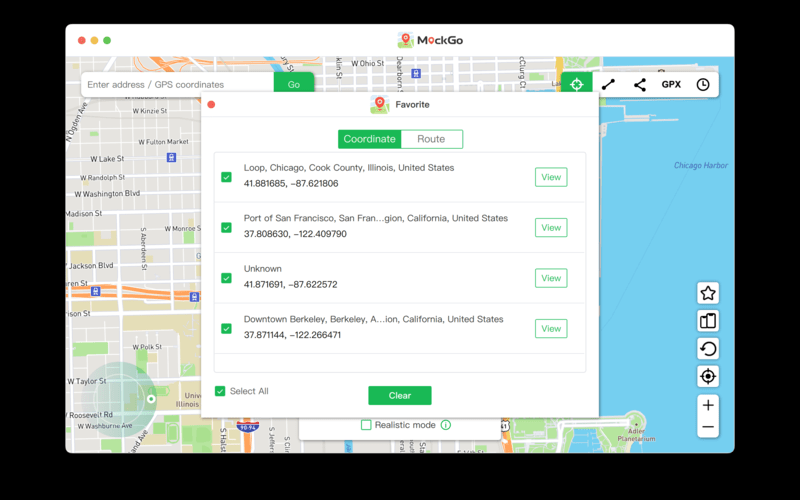Uncheck the Port of San Francisco favorite

pos(227,228)
